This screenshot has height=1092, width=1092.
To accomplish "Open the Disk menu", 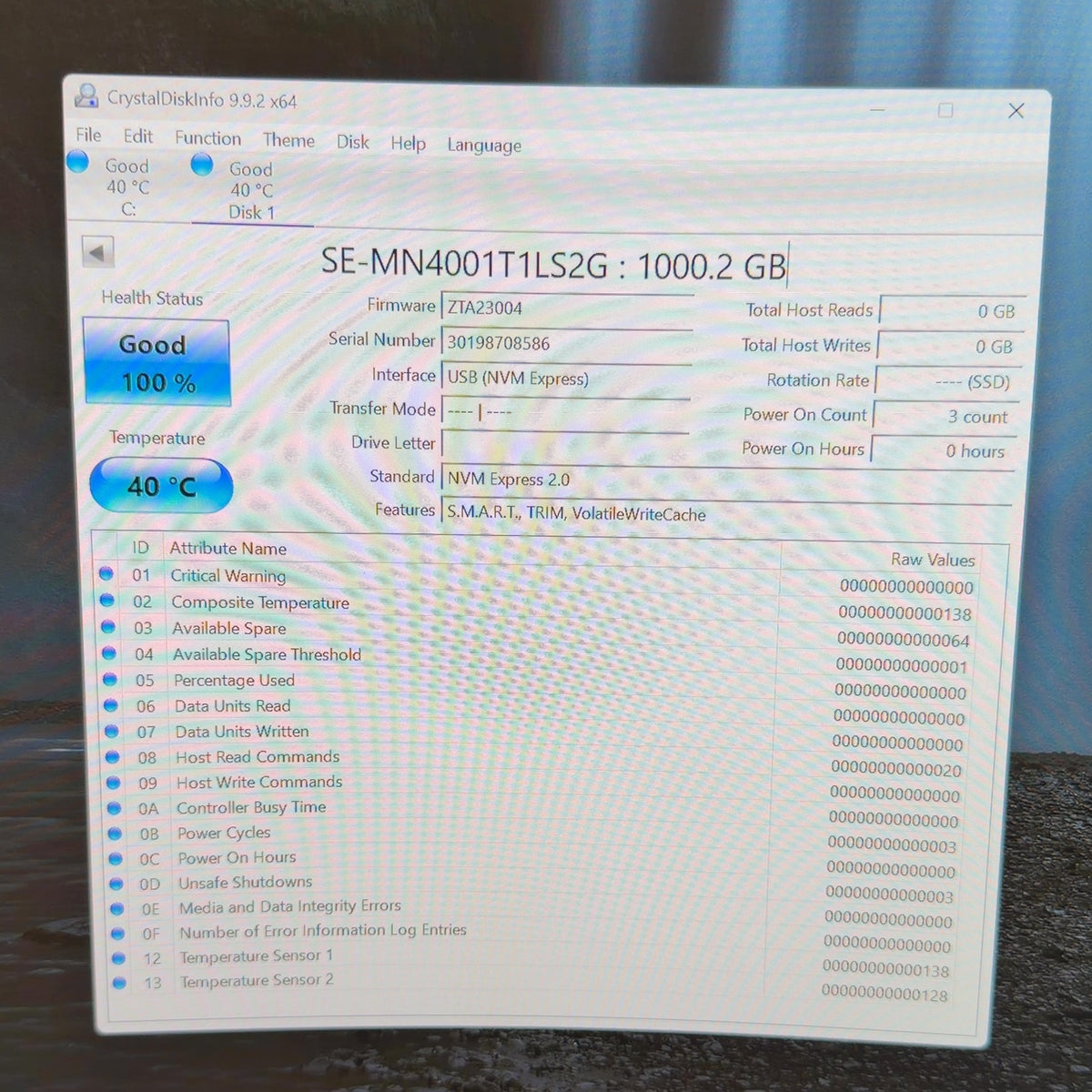I will tap(353, 142).
